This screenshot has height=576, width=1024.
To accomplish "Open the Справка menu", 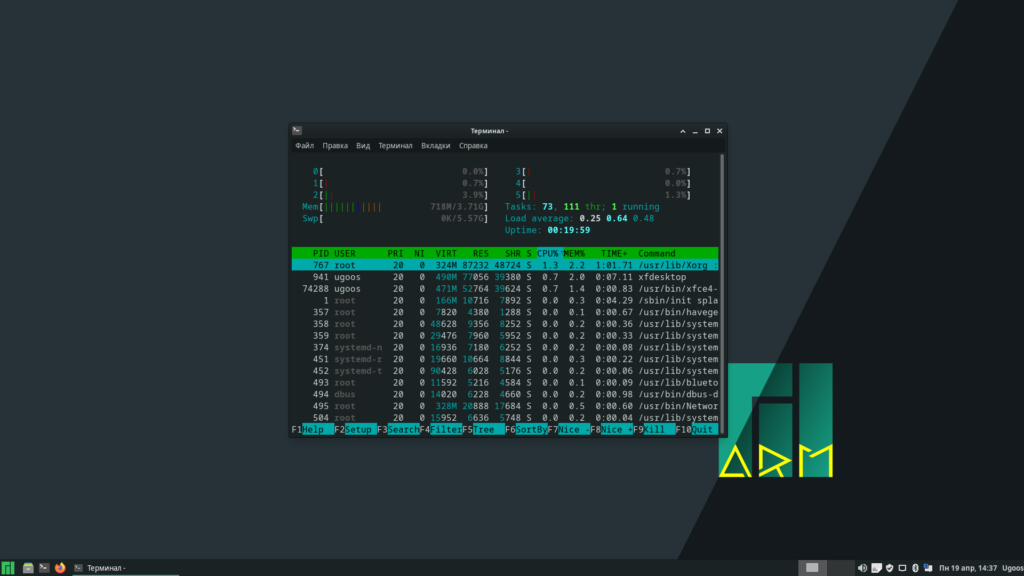I will pos(473,146).
